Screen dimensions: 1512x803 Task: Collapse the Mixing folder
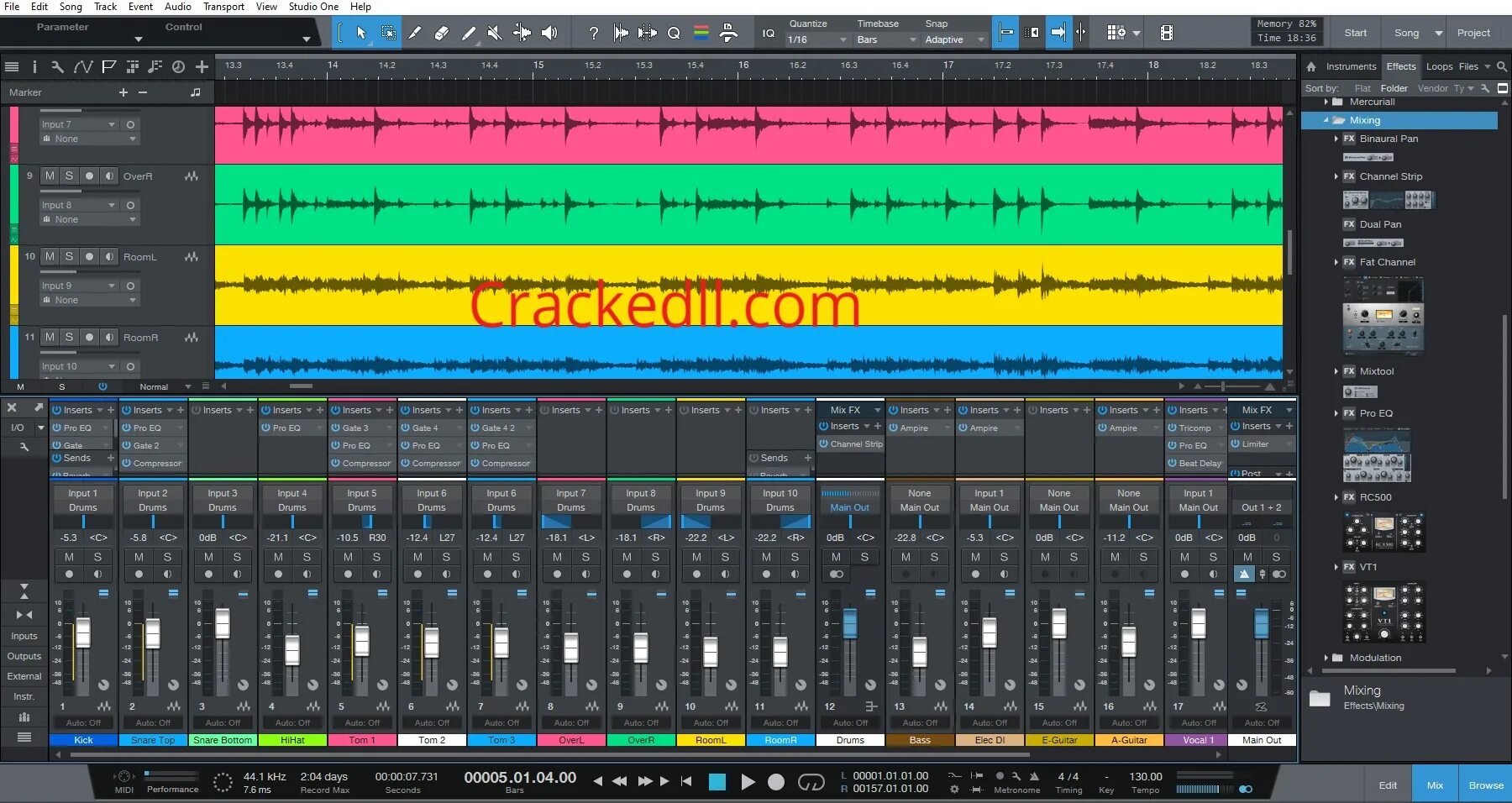tap(1326, 120)
